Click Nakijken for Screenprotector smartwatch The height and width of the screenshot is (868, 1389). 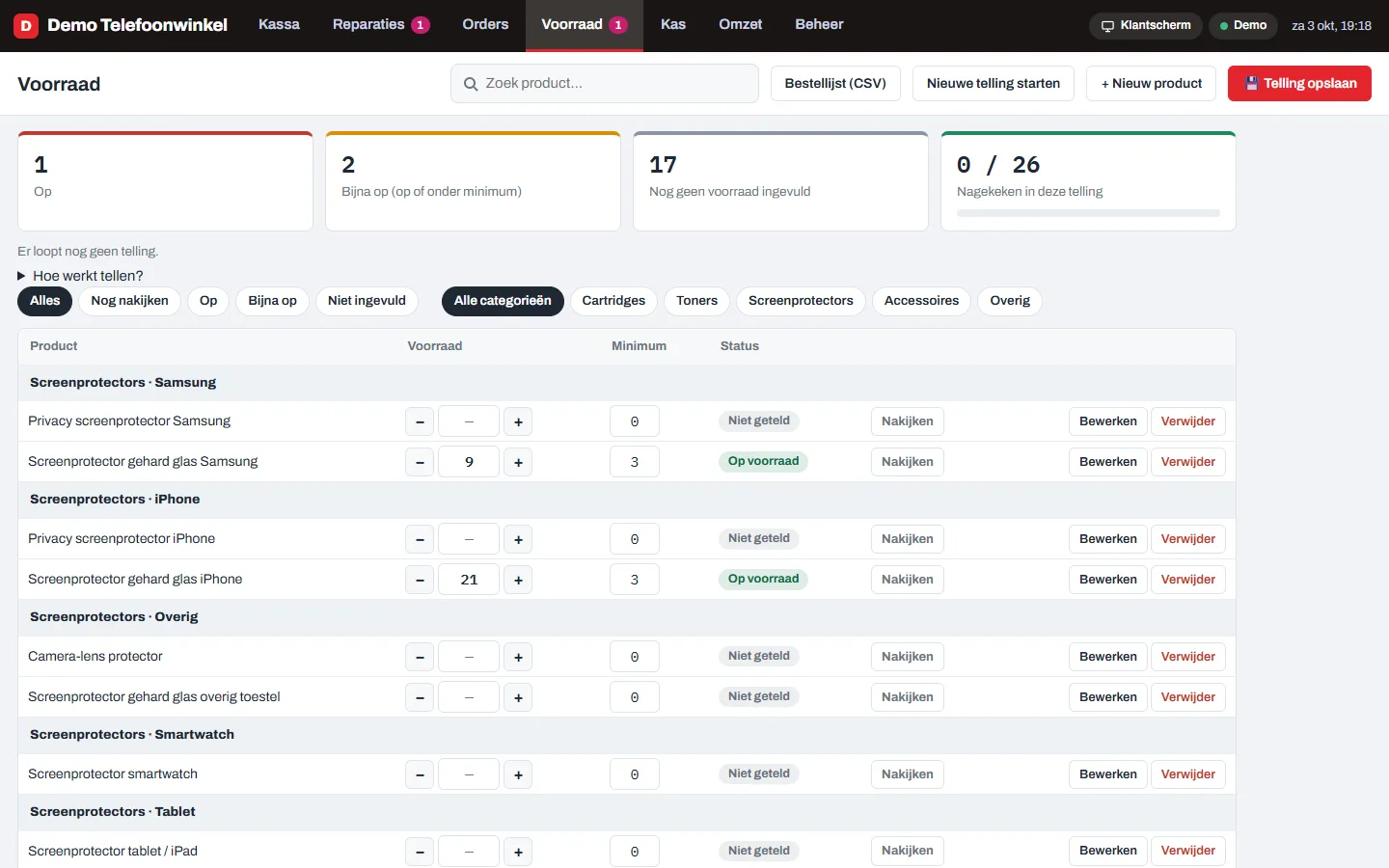coord(907,774)
